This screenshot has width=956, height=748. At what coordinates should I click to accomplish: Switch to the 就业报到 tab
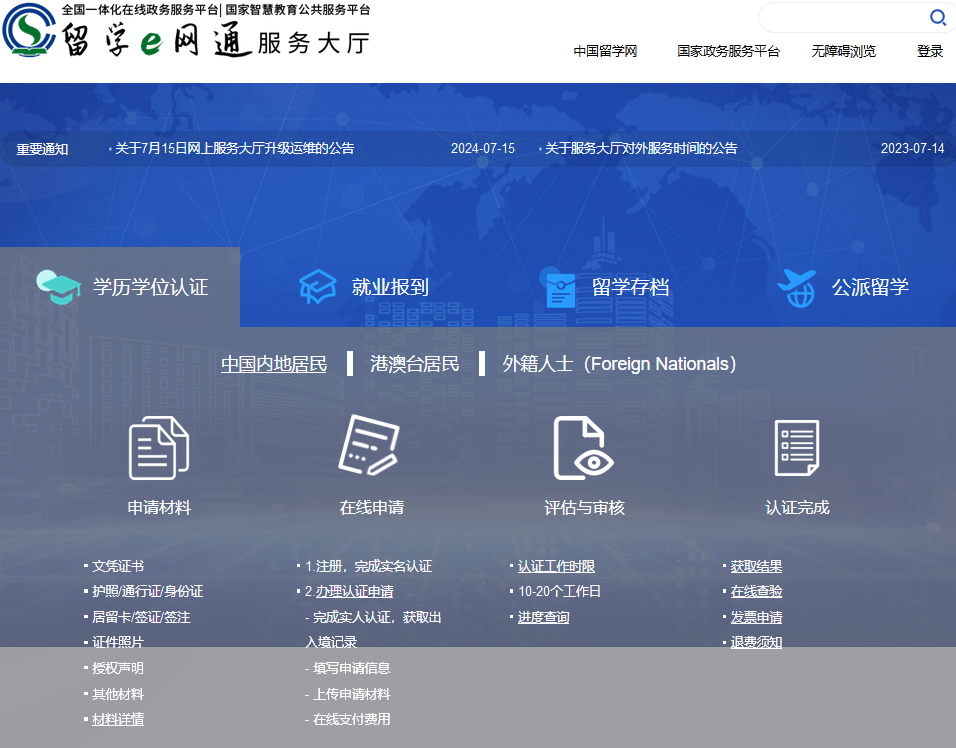364,287
